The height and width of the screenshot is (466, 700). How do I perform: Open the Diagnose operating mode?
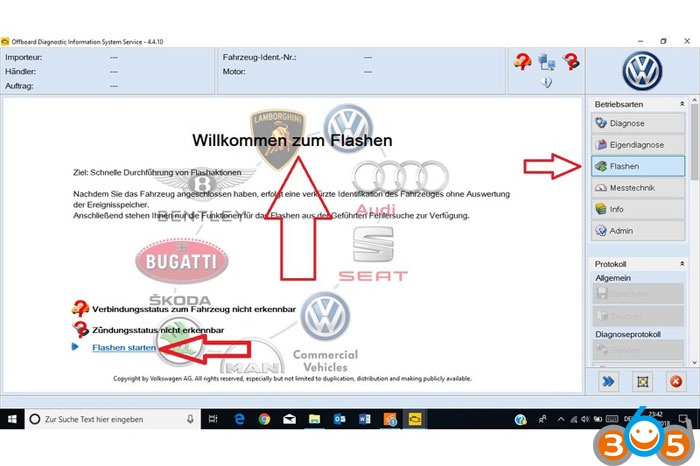click(636, 123)
